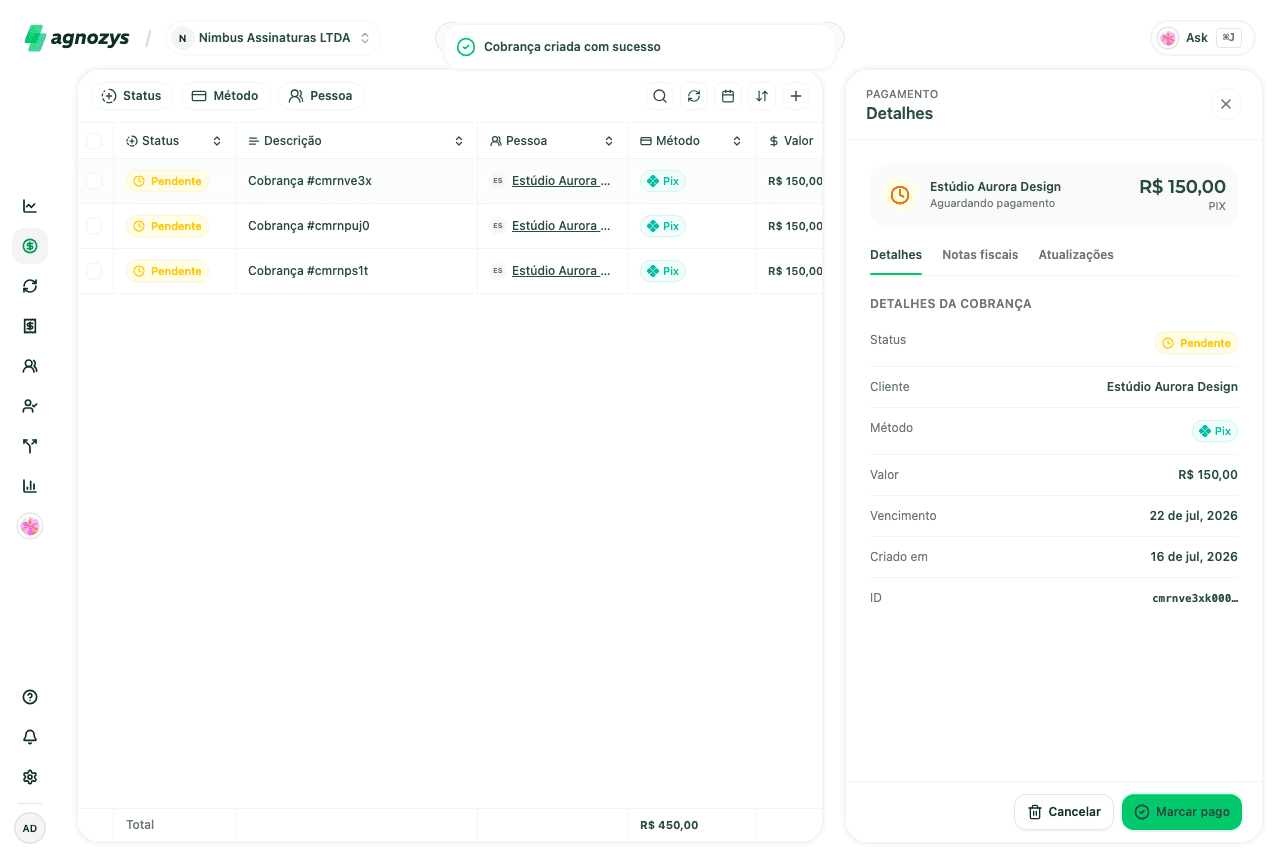The width and height of the screenshot is (1280, 860).
Task: Check the row Cobrança #cmrnve3x
Action: [x=94, y=181]
